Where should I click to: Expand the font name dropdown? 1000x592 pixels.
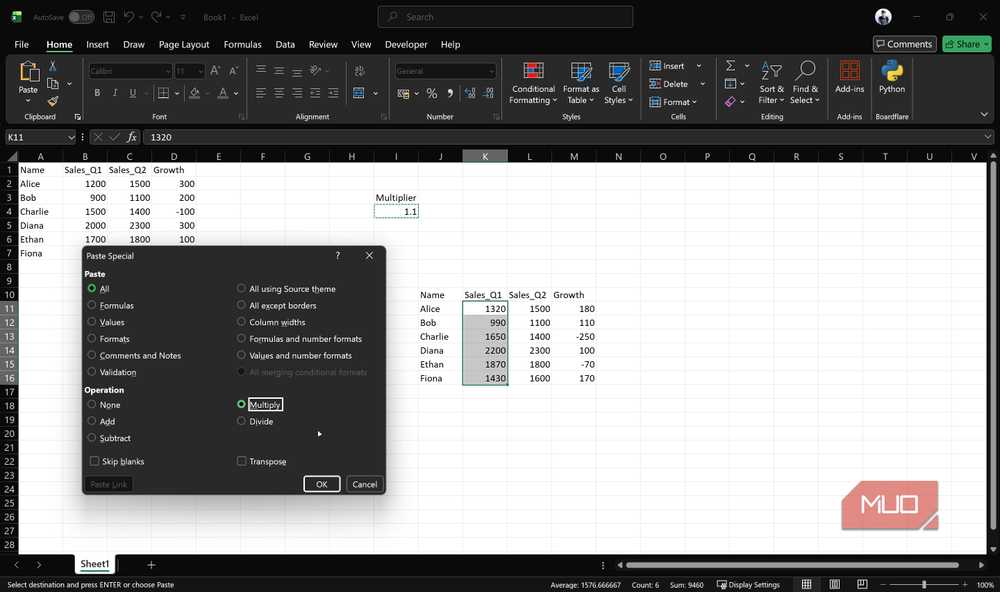(168, 71)
